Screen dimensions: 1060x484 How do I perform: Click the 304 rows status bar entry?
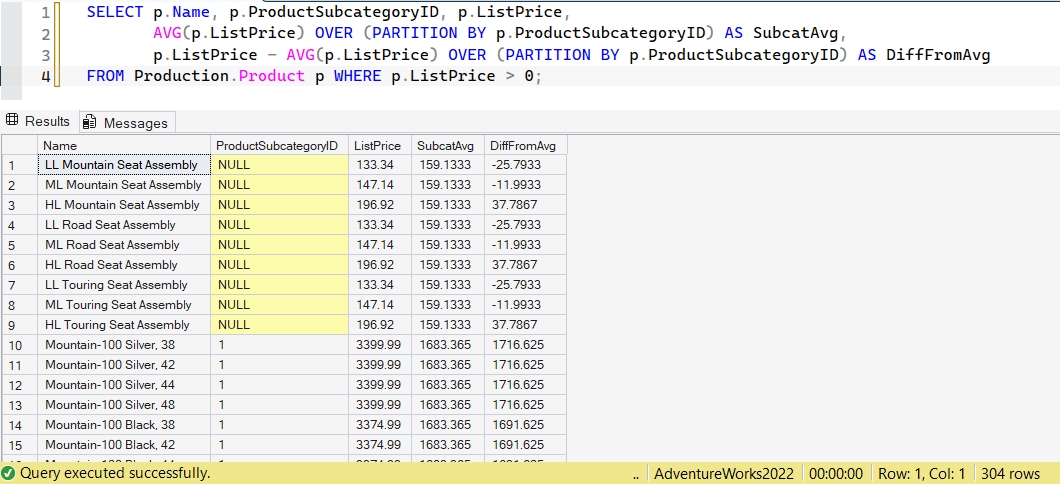tap(1011, 474)
